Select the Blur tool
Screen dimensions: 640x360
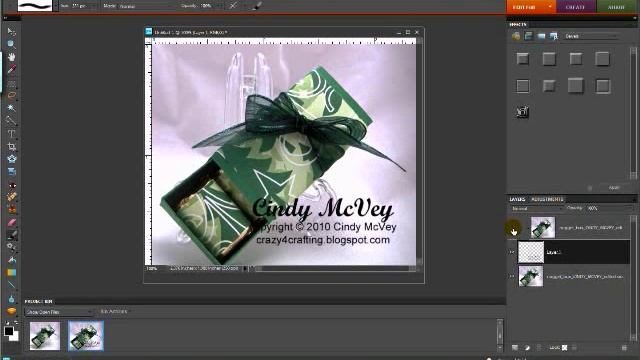(x=11, y=299)
